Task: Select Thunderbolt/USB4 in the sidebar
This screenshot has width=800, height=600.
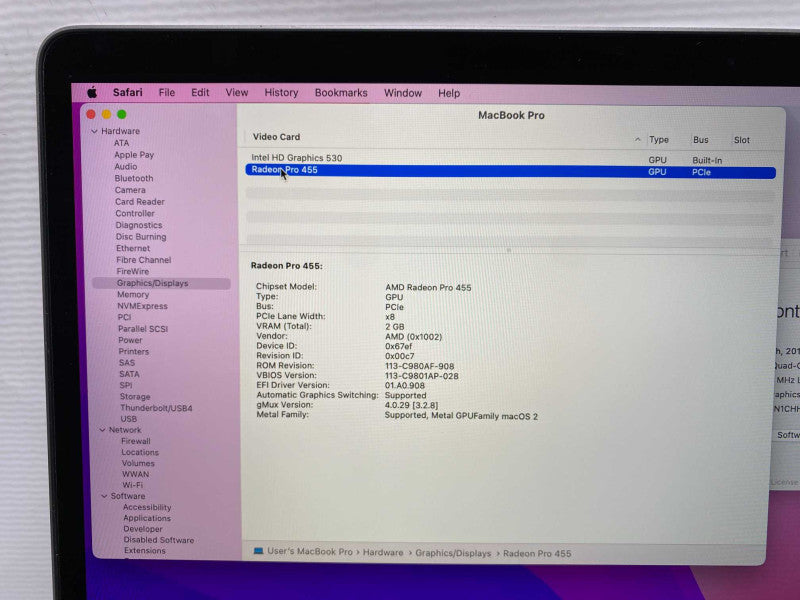Action: [156, 408]
